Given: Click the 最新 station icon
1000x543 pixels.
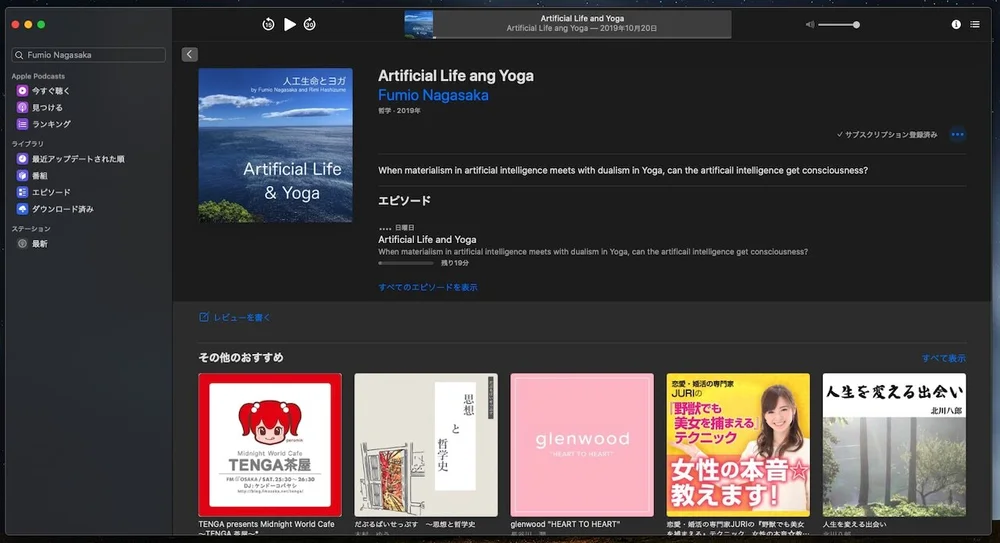Looking at the screenshot, I should (22, 243).
